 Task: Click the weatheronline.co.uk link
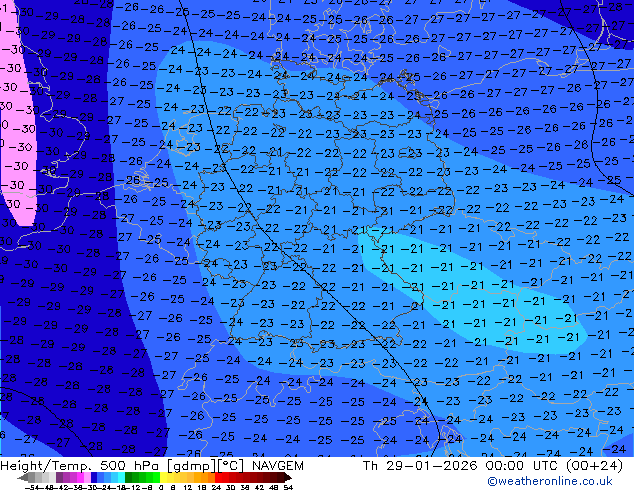pyautogui.click(x=550, y=481)
